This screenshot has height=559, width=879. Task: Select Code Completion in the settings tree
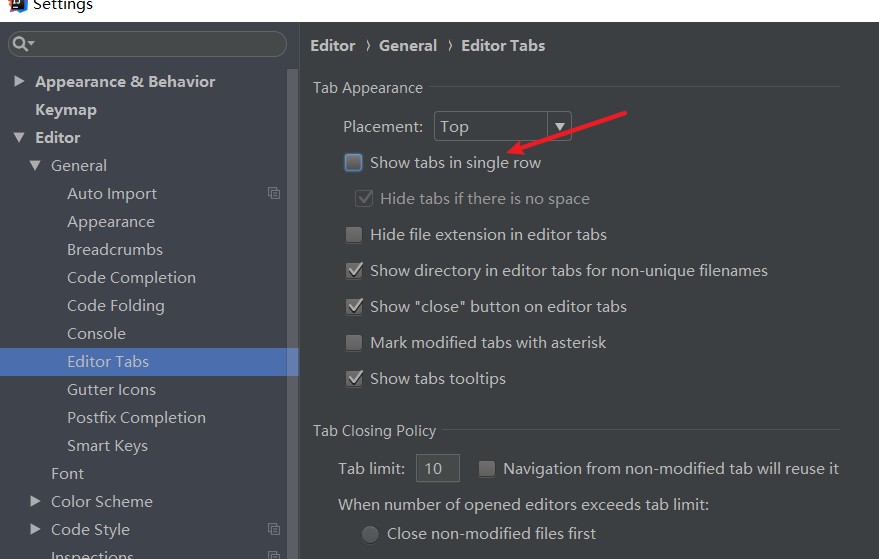click(x=131, y=277)
